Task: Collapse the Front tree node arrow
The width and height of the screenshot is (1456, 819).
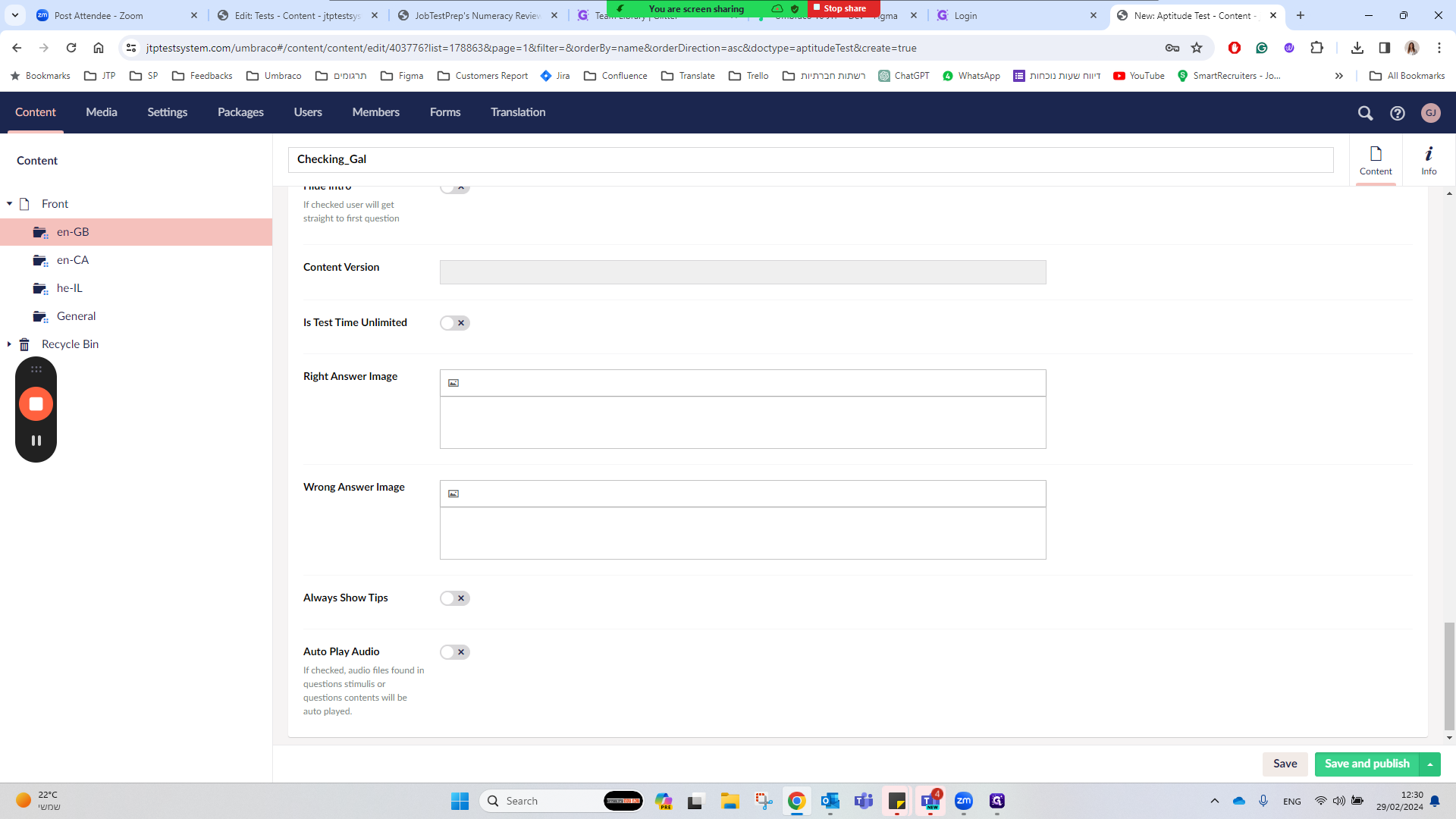Action: click(9, 204)
